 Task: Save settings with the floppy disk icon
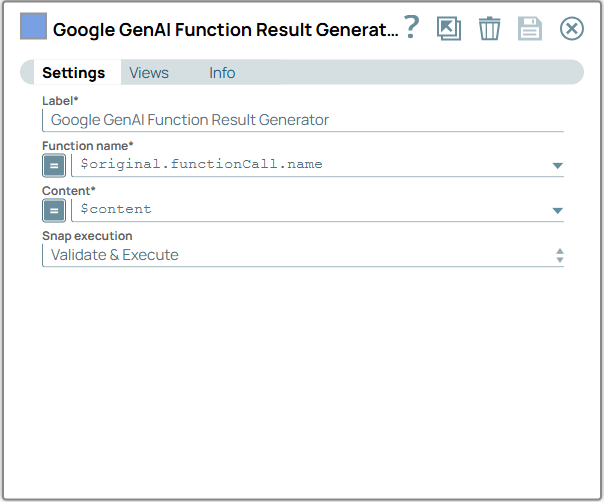click(x=530, y=29)
